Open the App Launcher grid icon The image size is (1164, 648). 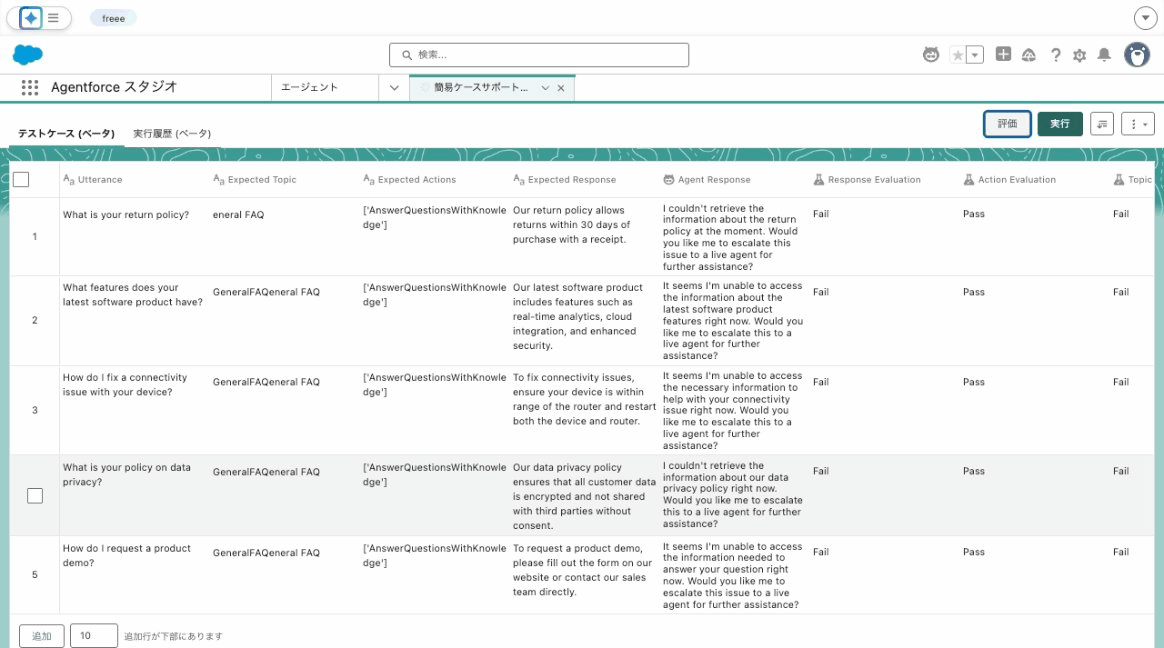[x=30, y=88]
